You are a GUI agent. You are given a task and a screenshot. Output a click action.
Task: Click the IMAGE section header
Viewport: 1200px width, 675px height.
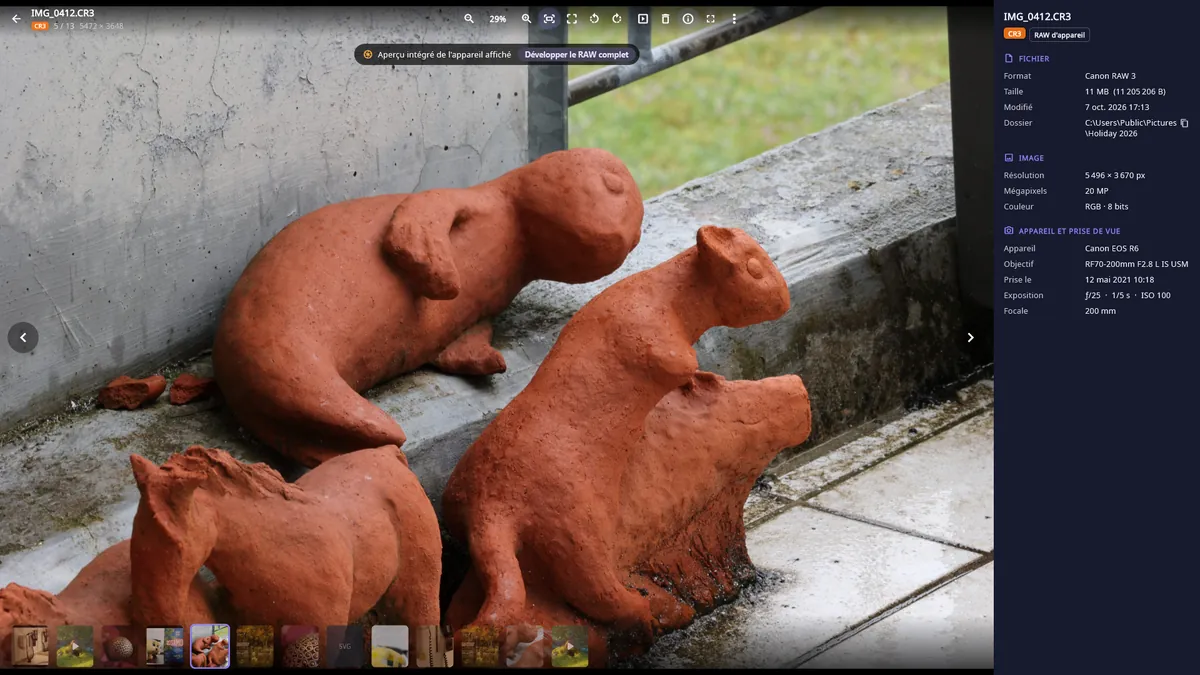click(x=1024, y=158)
